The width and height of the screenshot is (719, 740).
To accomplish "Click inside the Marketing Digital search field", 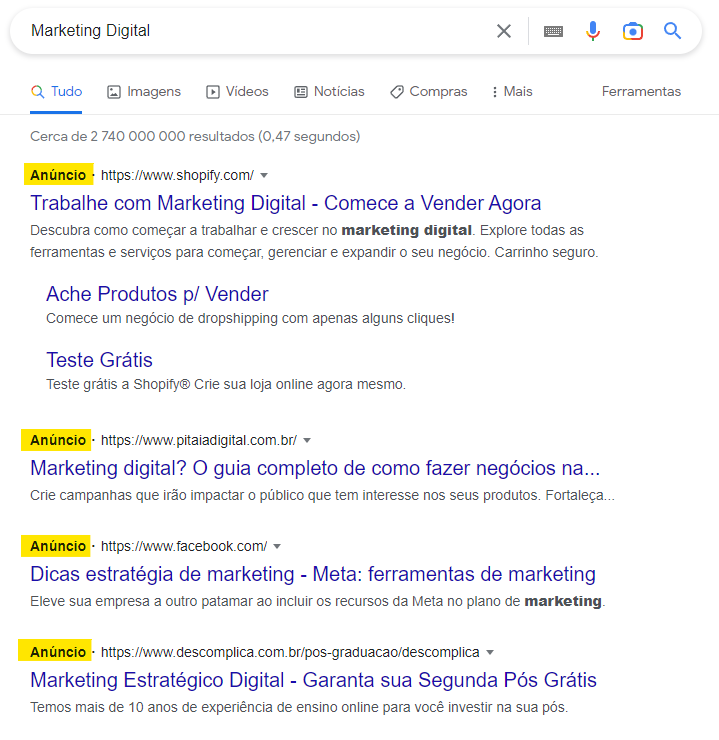I will point(250,31).
